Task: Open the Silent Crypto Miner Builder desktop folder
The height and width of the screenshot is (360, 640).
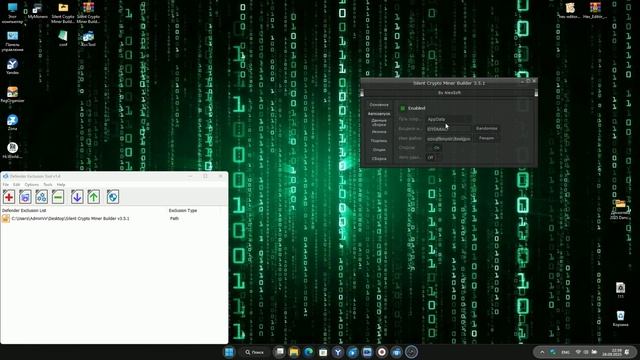Action: pyautogui.click(x=63, y=13)
